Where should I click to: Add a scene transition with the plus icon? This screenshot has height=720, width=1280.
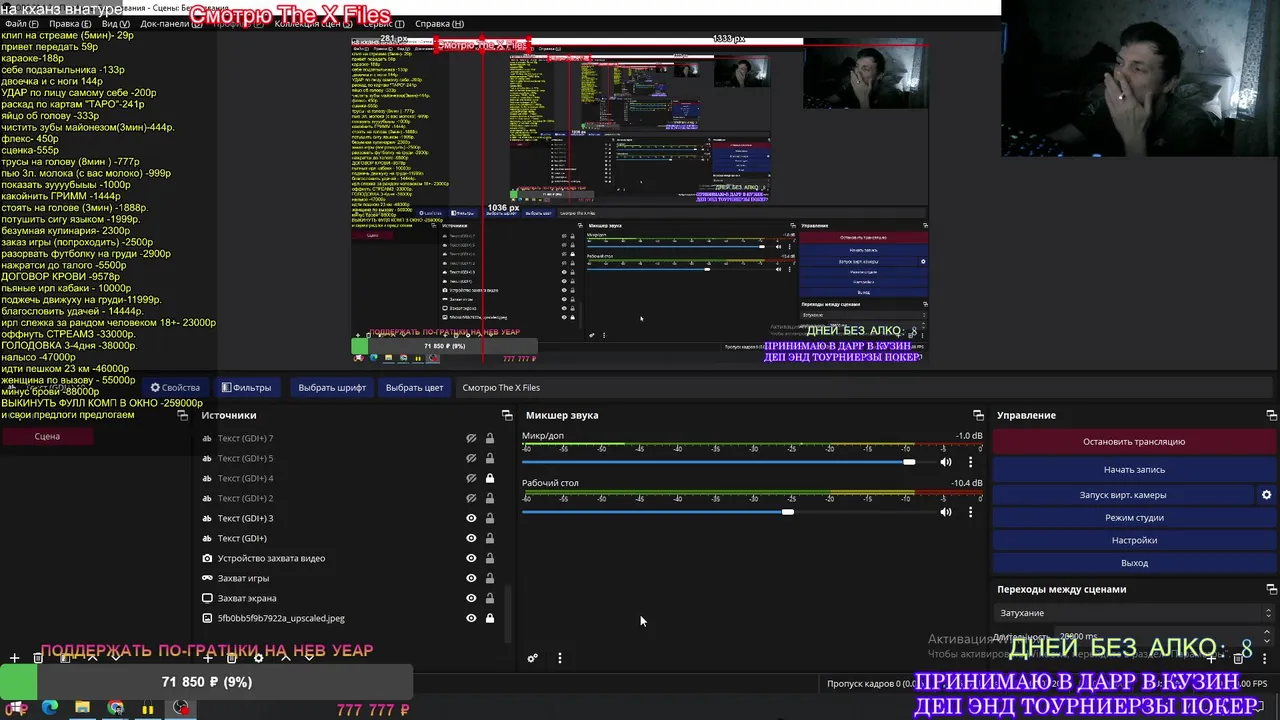tap(1211, 659)
